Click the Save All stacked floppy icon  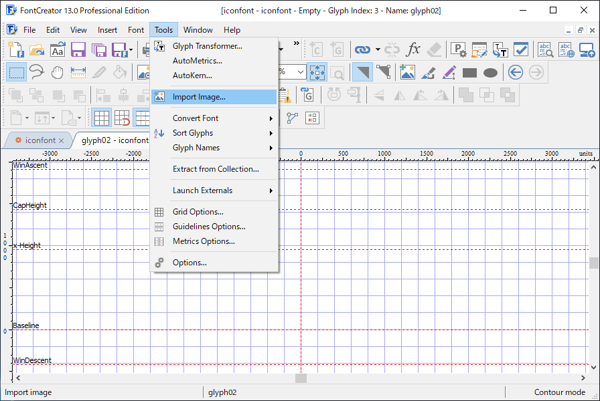(99, 50)
